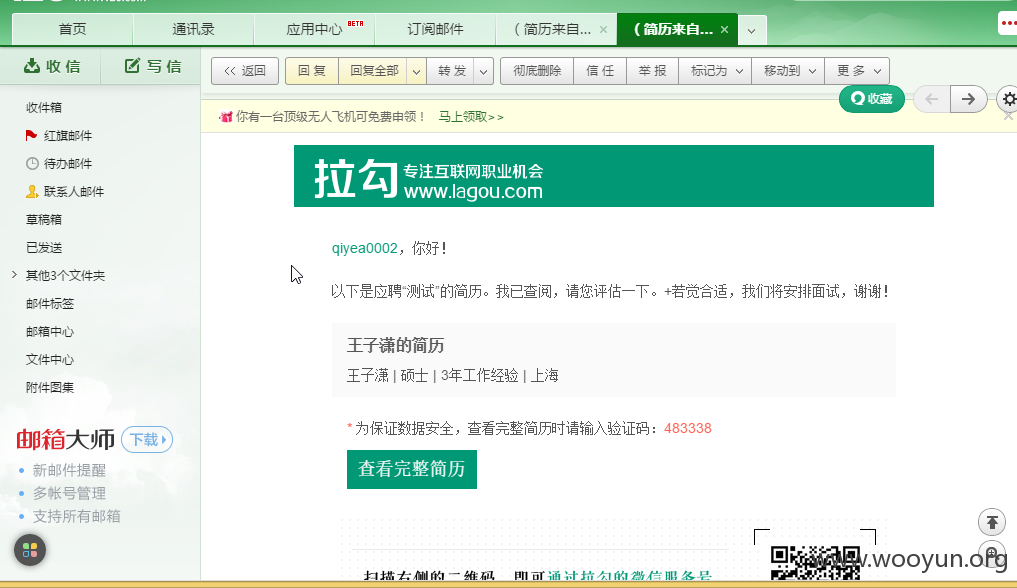The height and width of the screenshot is (588, 1017).
Task: Open the 应用中心 tab
Action: point(315,29)
